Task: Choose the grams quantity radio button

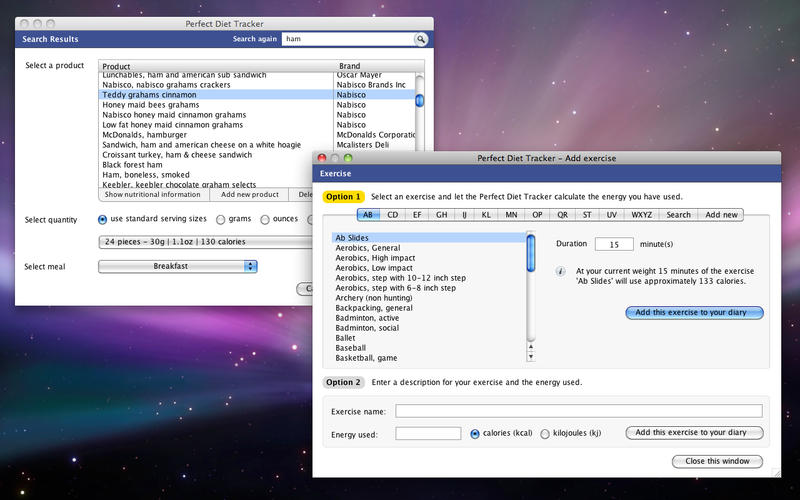Action: pyautogui.click(x=221, y=219)
